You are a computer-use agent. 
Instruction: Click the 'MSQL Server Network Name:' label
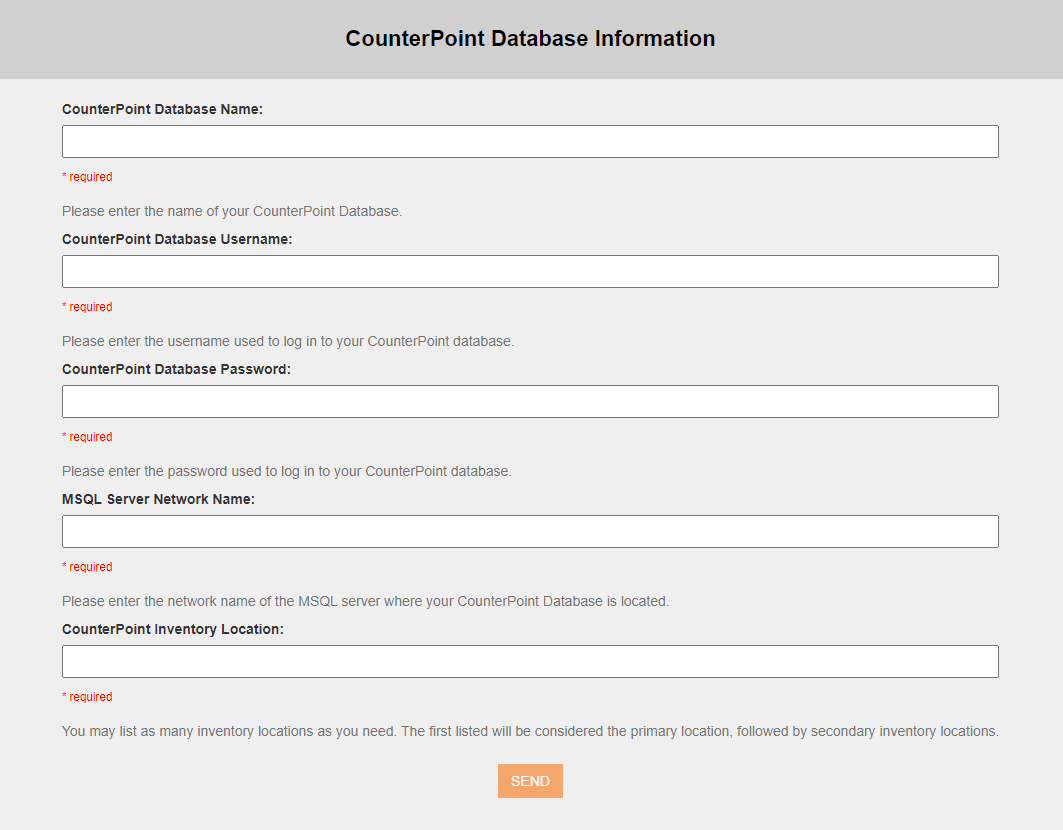coord(159,499)
